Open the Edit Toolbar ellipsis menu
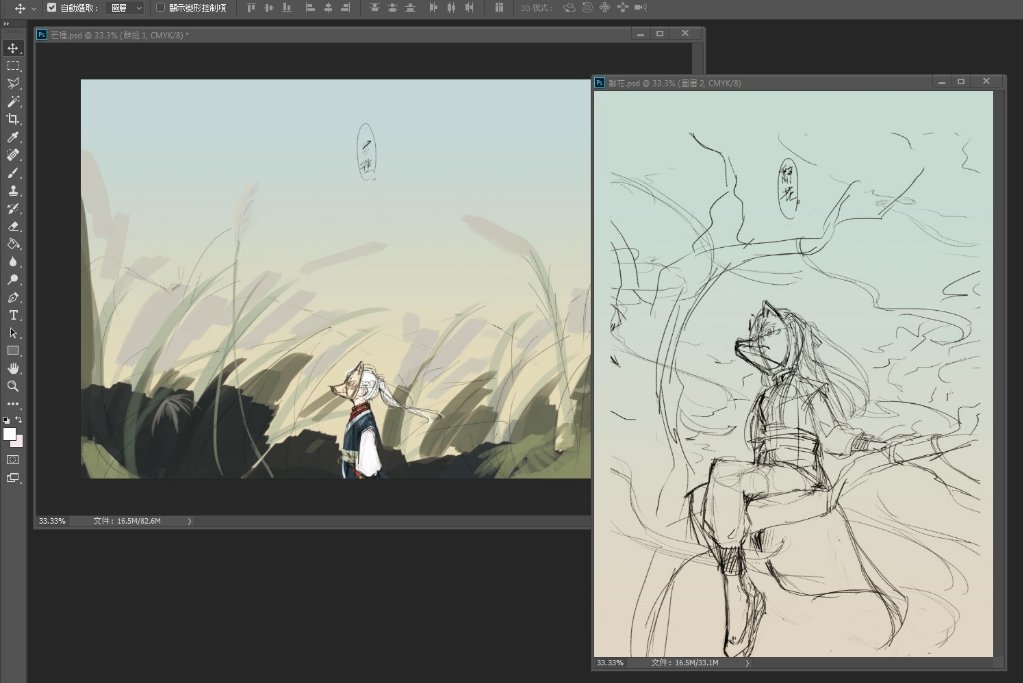This screenshot has height=683, width=1023. point(13,404)
